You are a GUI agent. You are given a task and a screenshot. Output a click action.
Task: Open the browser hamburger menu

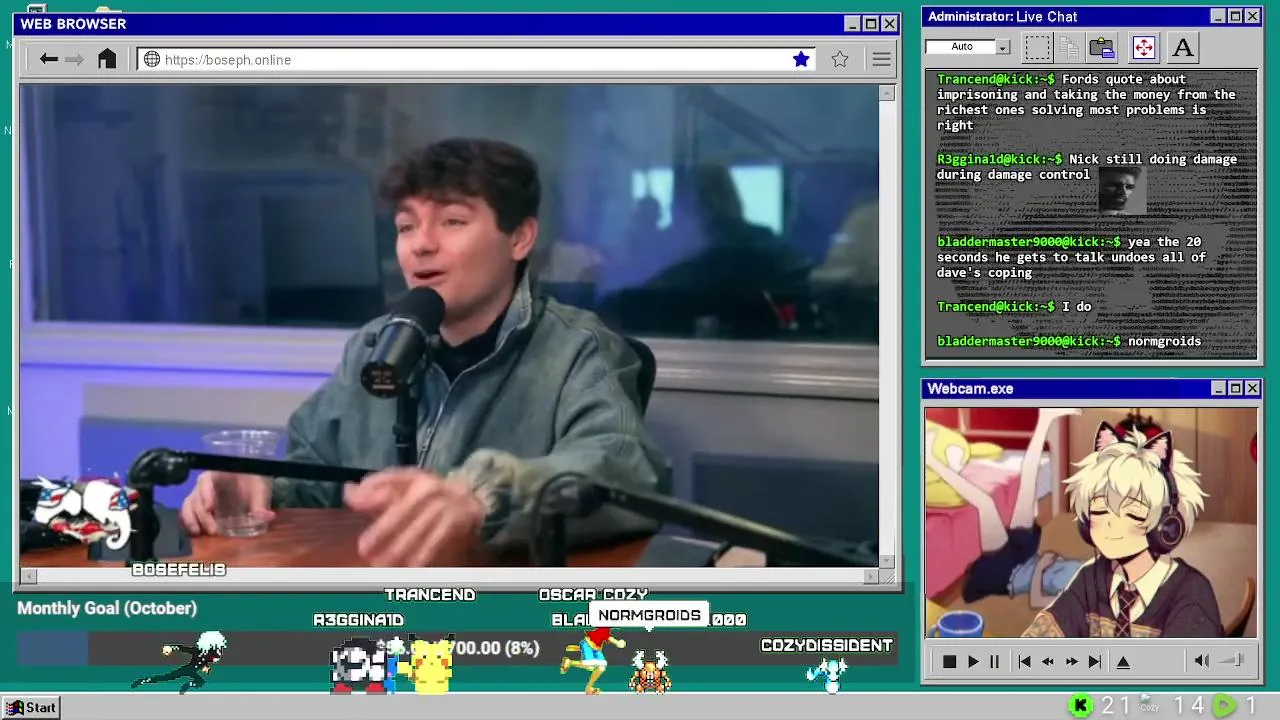pyautogui.click(x=881, y=59)
